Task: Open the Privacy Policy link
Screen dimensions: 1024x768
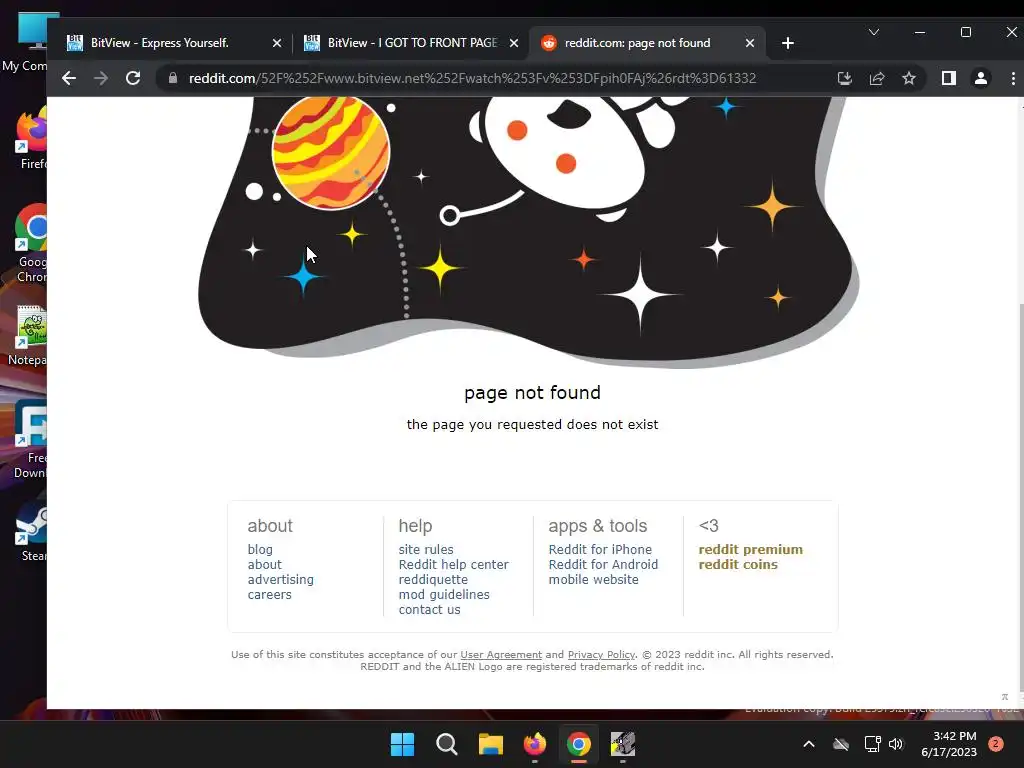Action: [x=601, y=654]
